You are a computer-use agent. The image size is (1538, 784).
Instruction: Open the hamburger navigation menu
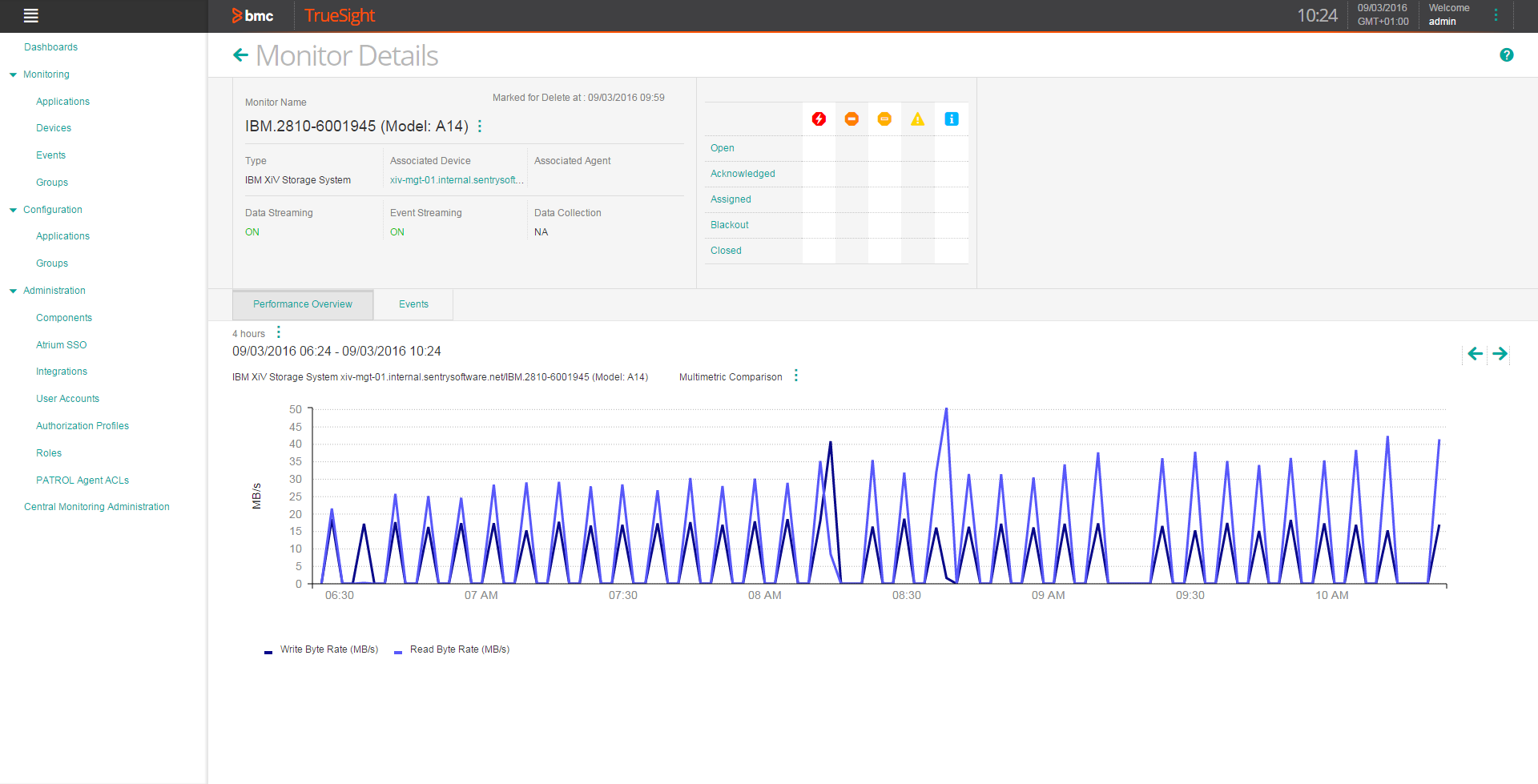tap(31, 15)
